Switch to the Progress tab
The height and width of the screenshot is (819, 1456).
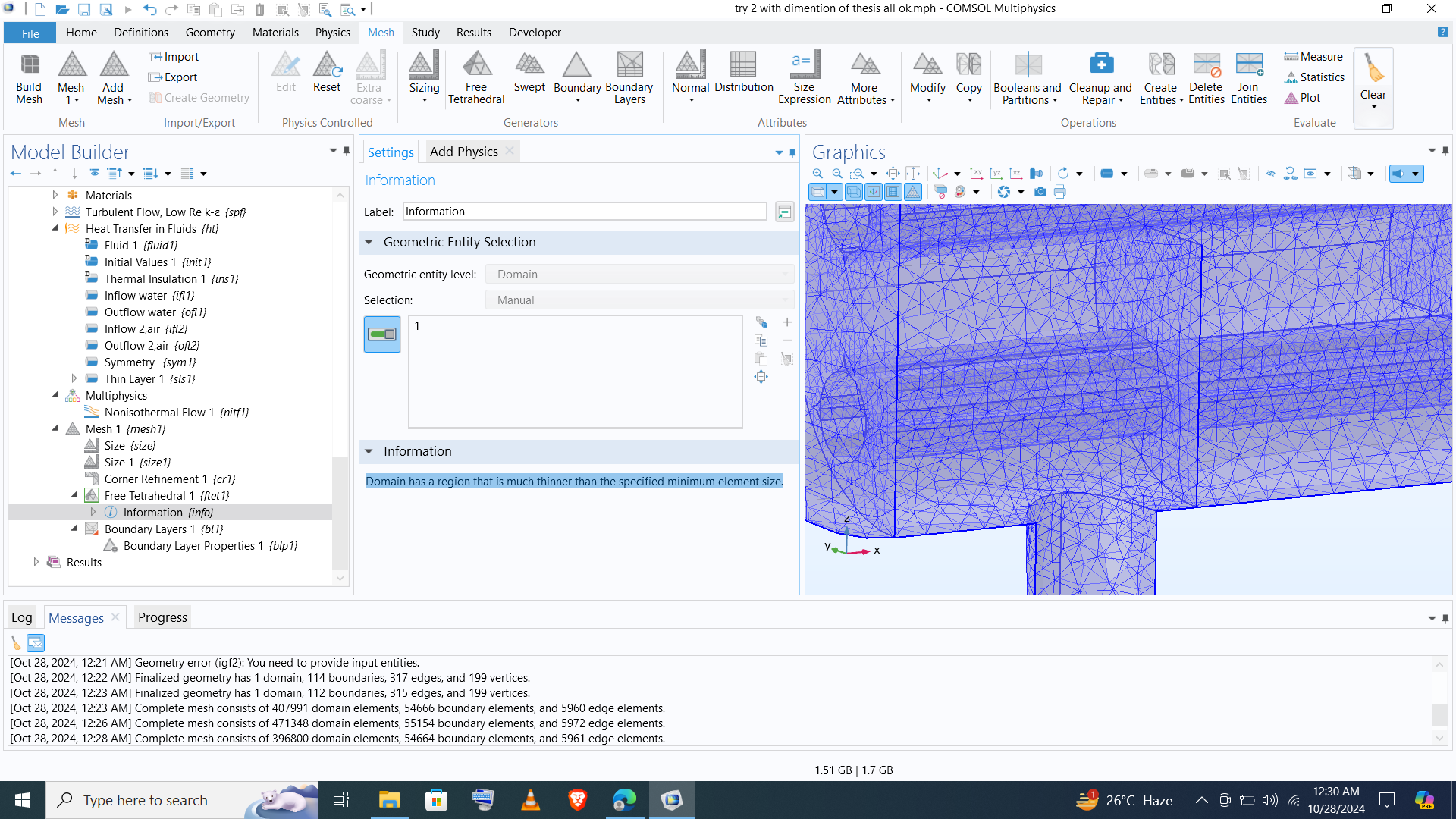(x=162, y=617)
